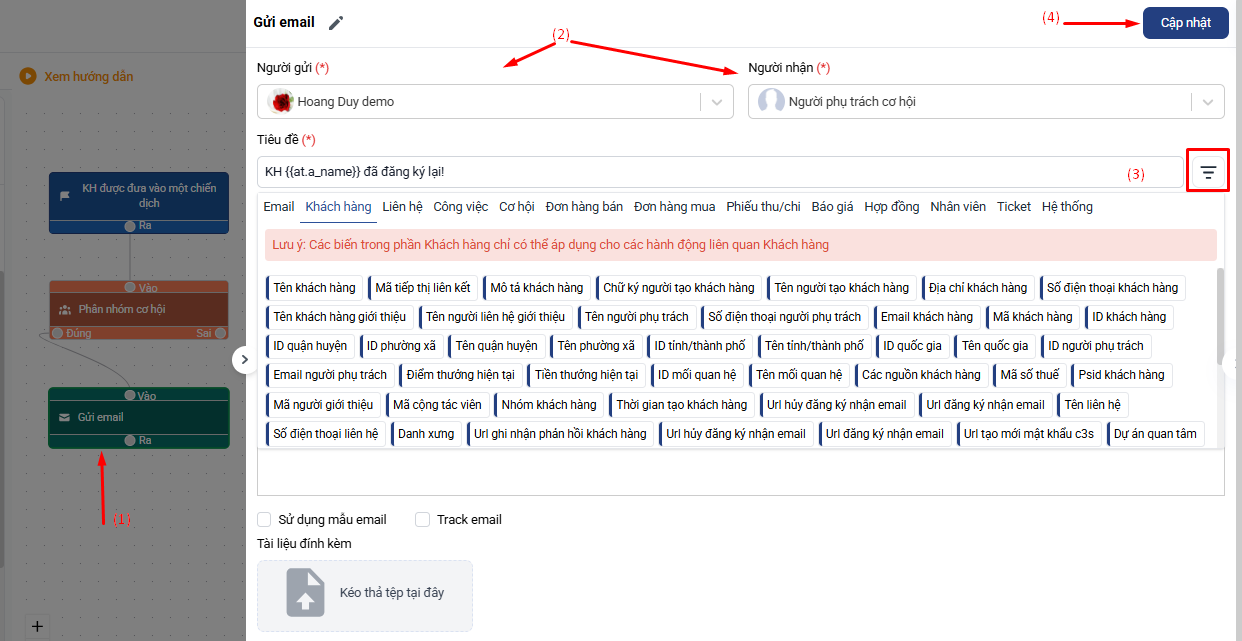Click the pencil edit icon beside Gửi email
1242x641 pixels.
point(336,22)
